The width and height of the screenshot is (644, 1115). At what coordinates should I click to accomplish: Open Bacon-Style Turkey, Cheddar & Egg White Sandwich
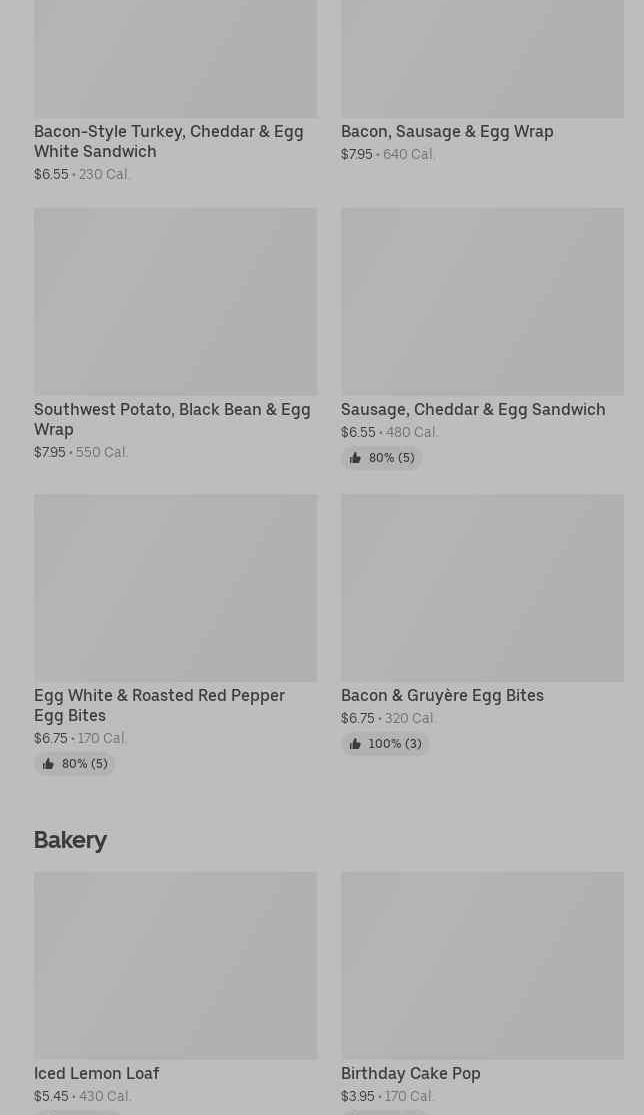pos(168,141)
